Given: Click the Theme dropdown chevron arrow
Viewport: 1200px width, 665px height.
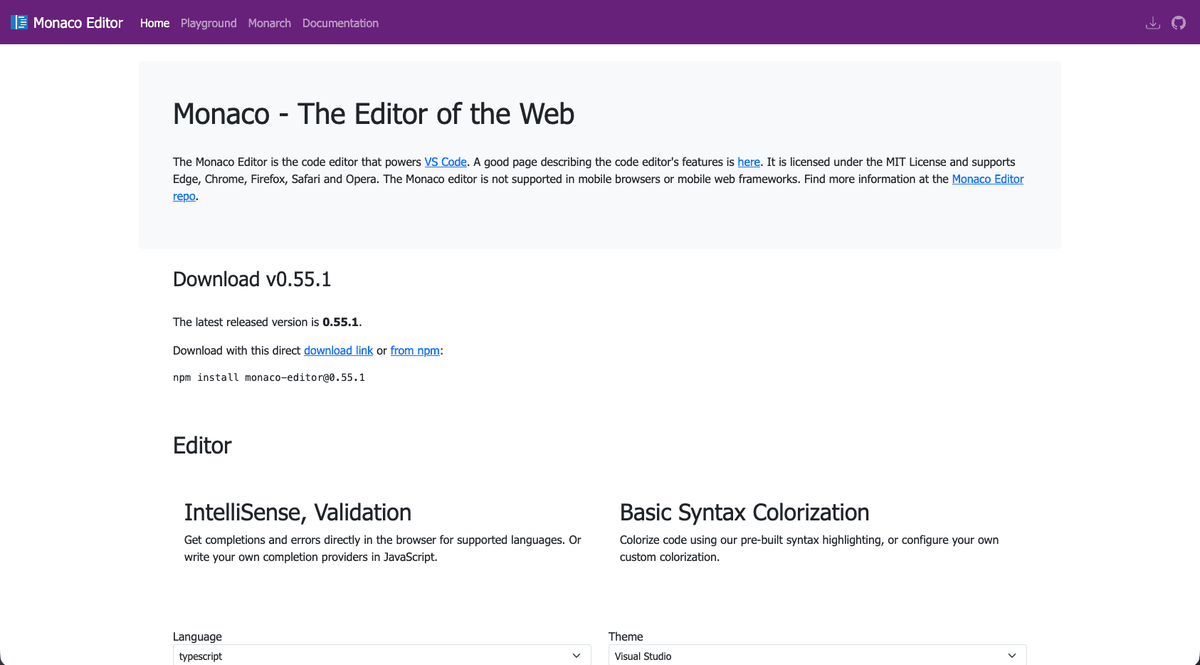Looking at the screenshot, I should [1012, 656].
